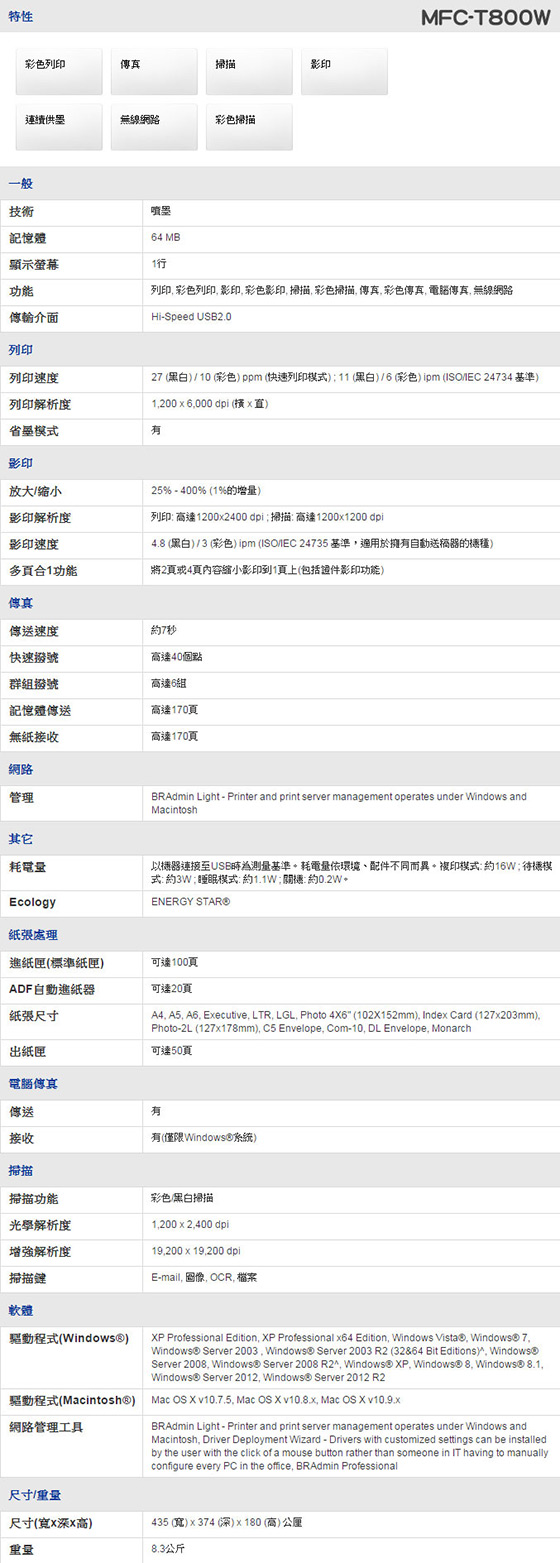Click the 25% - 400% zoom value
Screen dimensions: 560x1563
pyautogui.click(x=206, y=491)
